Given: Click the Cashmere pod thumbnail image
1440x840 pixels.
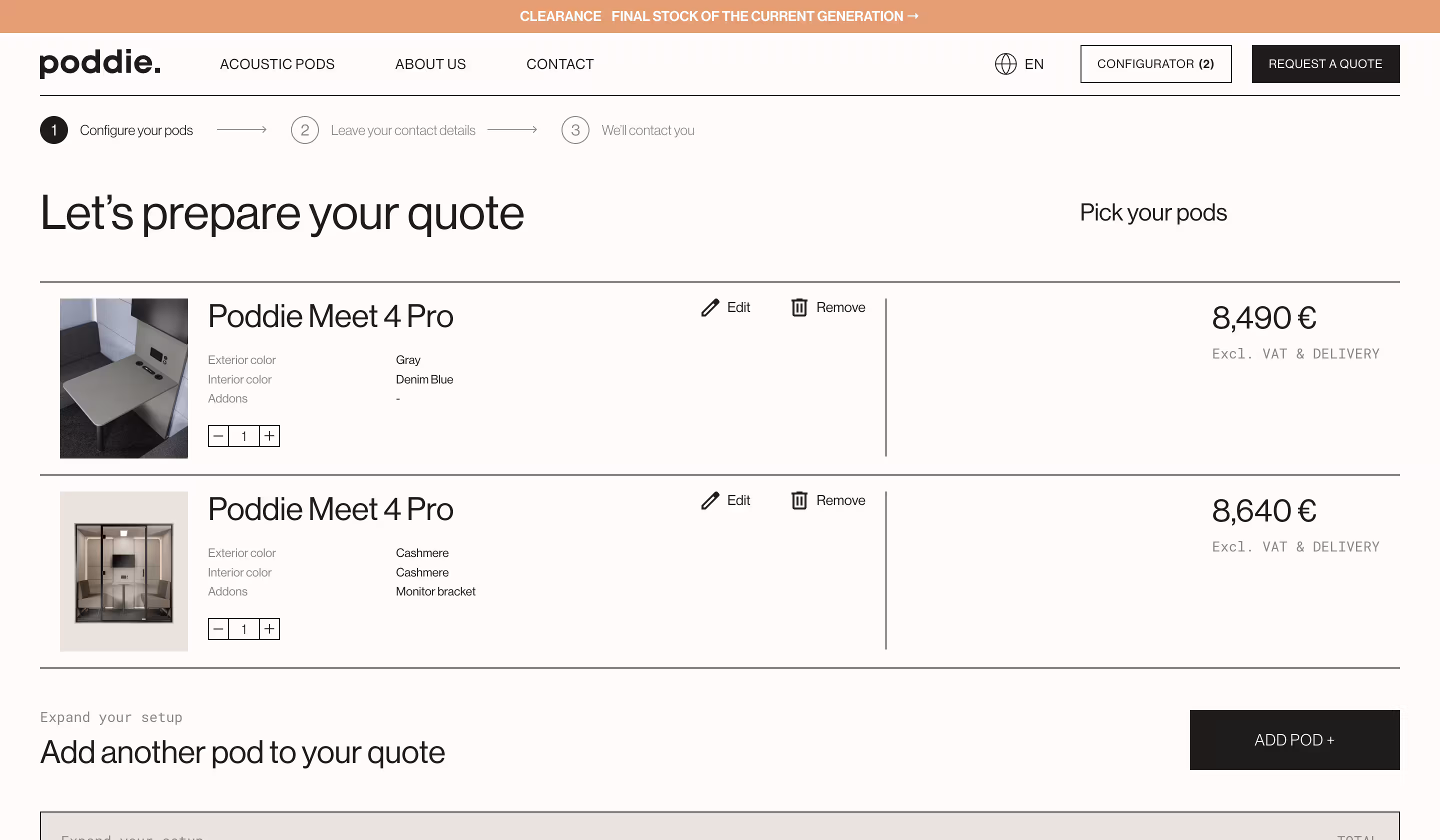Looking at the screenshot, I should click(x=124, y=571).
